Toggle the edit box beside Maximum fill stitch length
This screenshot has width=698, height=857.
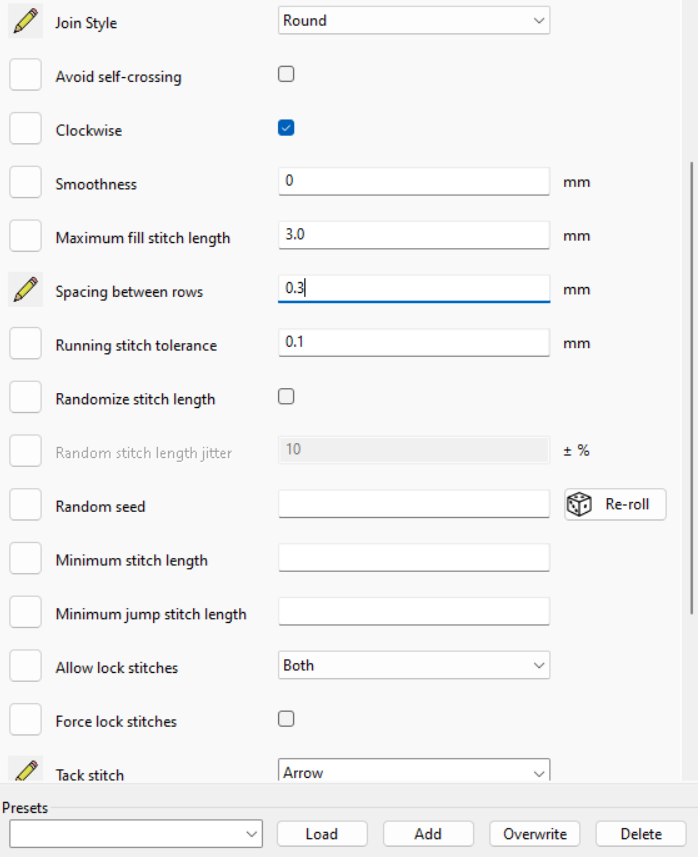(x=25, y=237)
